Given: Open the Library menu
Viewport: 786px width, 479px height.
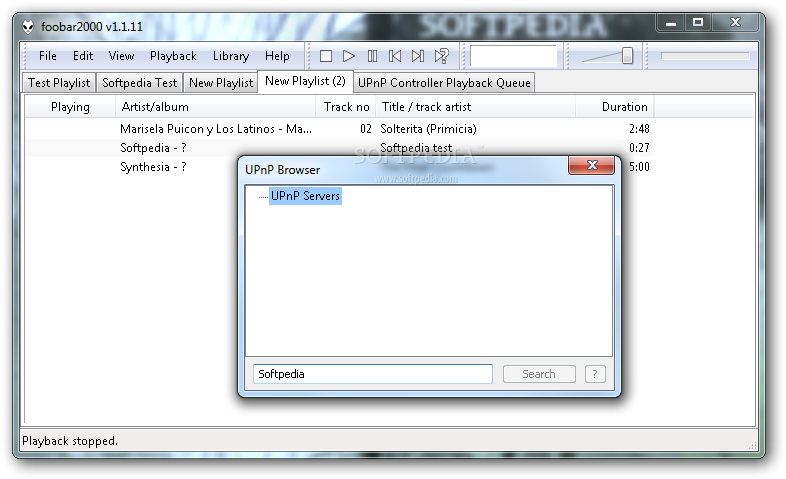Looking at the screenshot, I should coord(231,56).
